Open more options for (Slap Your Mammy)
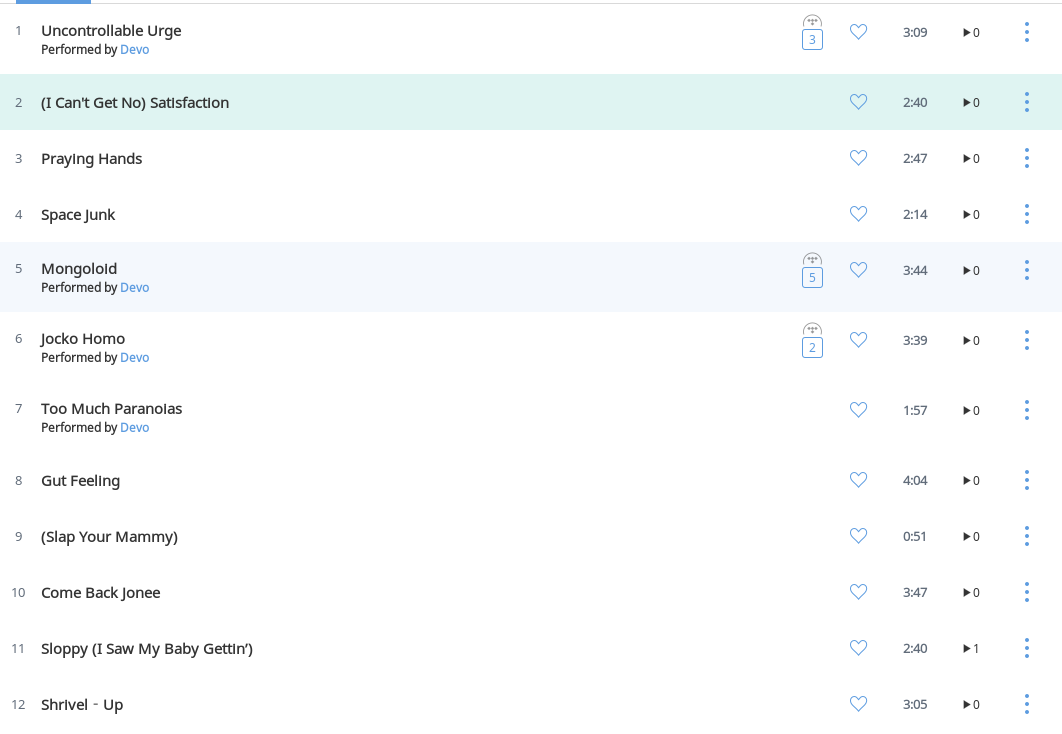The image size is (1062, 734). [1027, 536]
